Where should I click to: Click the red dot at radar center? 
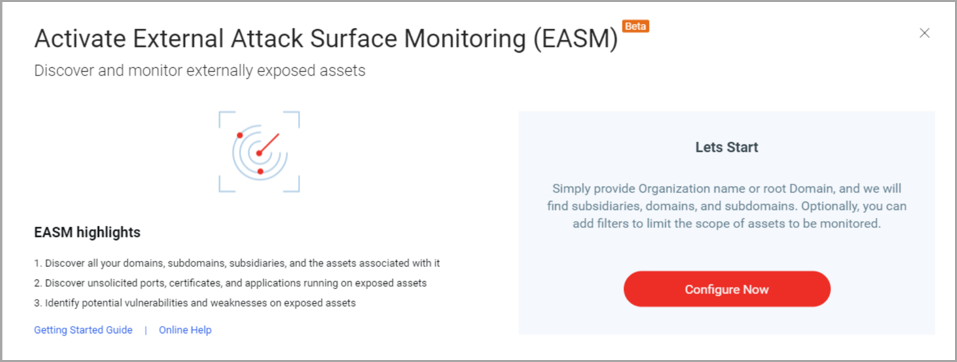[x=259, y=153]
